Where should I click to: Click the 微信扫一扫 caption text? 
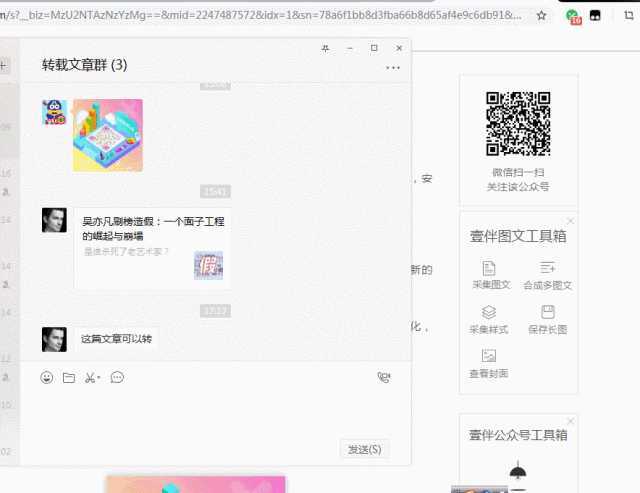click(x=518, y=172)
